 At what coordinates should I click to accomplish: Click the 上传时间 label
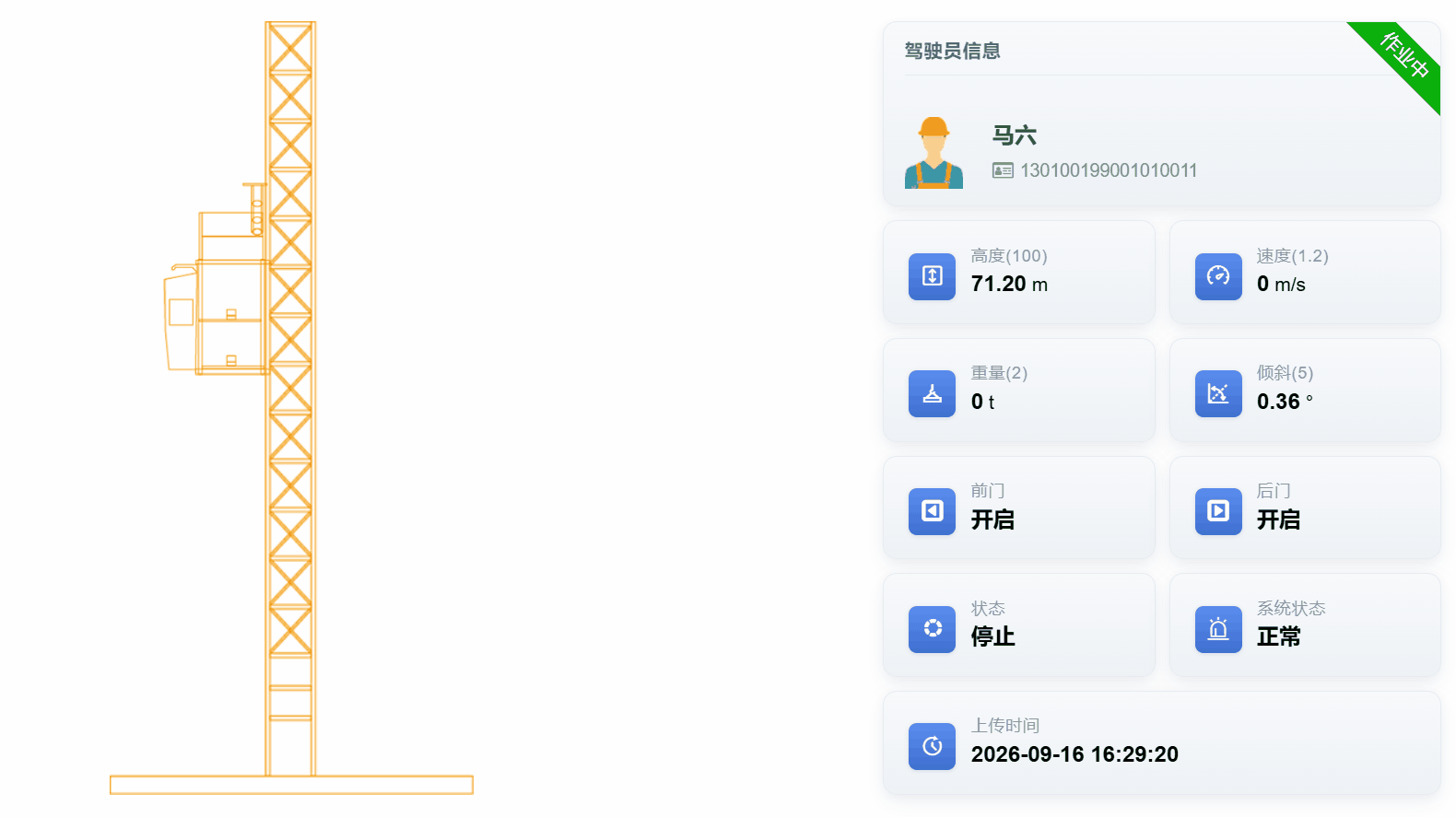coord(1005,726)
